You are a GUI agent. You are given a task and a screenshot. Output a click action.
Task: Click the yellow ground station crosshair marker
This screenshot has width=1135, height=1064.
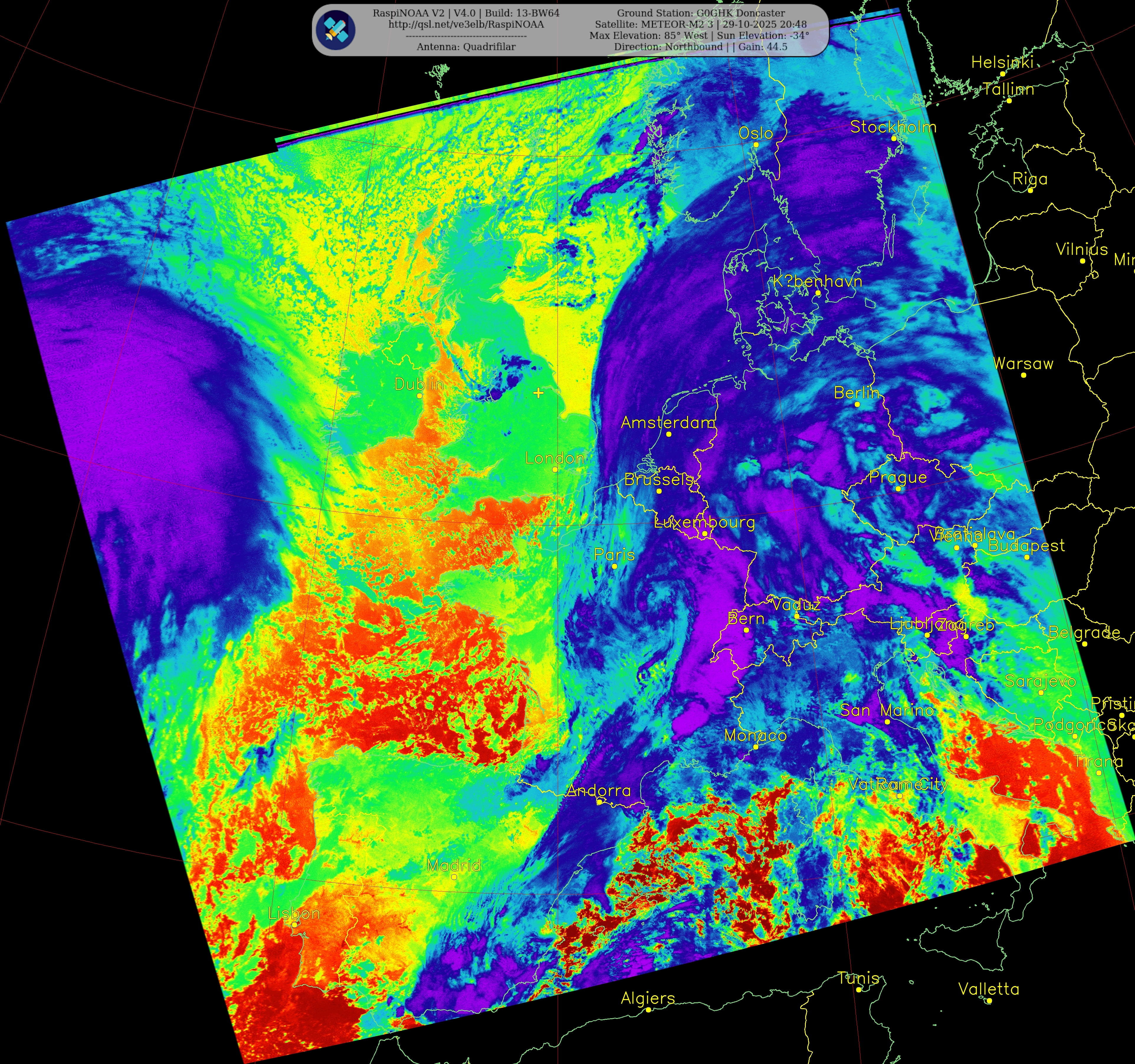pos(538,393)
